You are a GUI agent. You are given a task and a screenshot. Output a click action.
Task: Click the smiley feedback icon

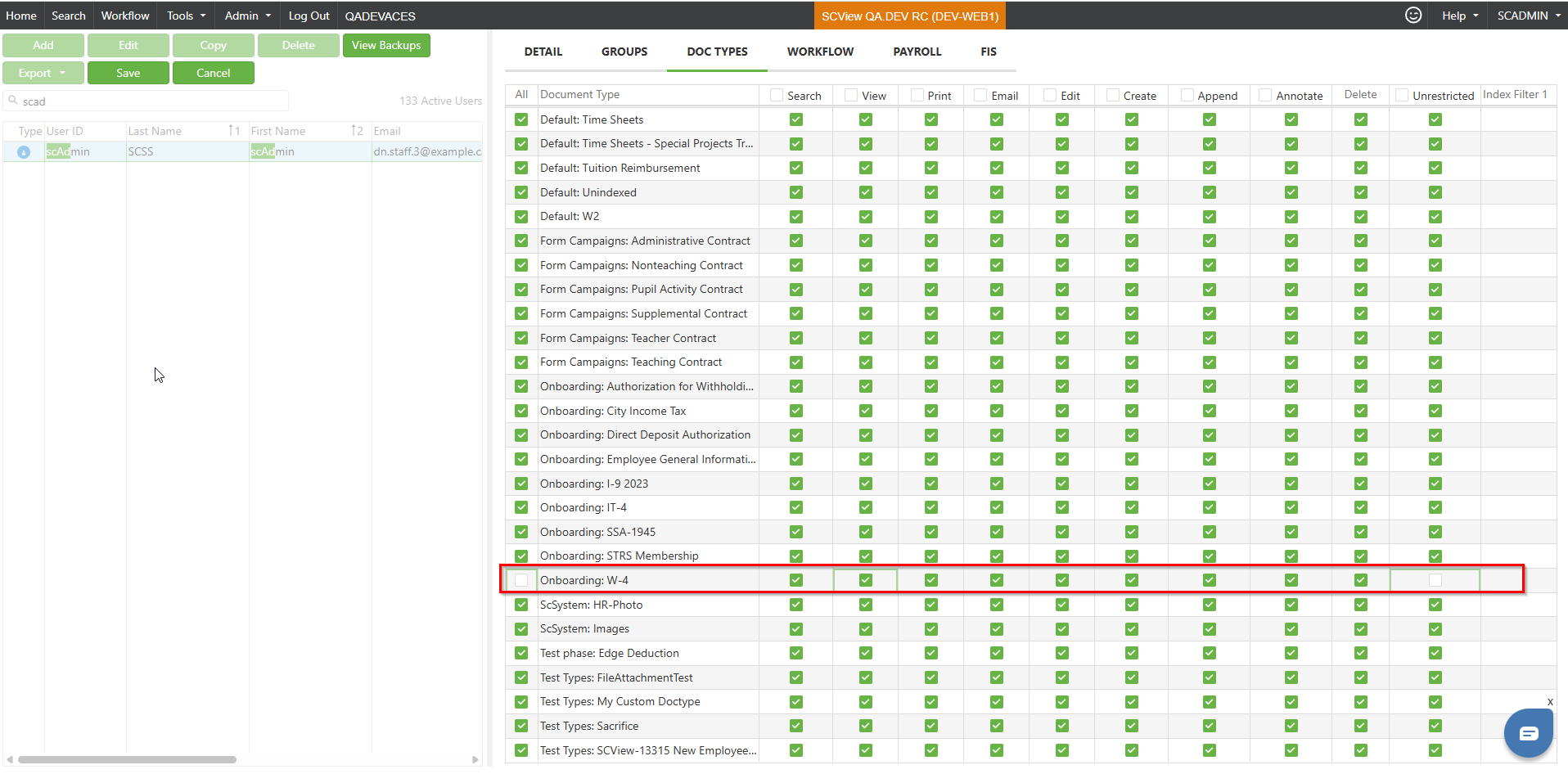tap(1413, 15)
